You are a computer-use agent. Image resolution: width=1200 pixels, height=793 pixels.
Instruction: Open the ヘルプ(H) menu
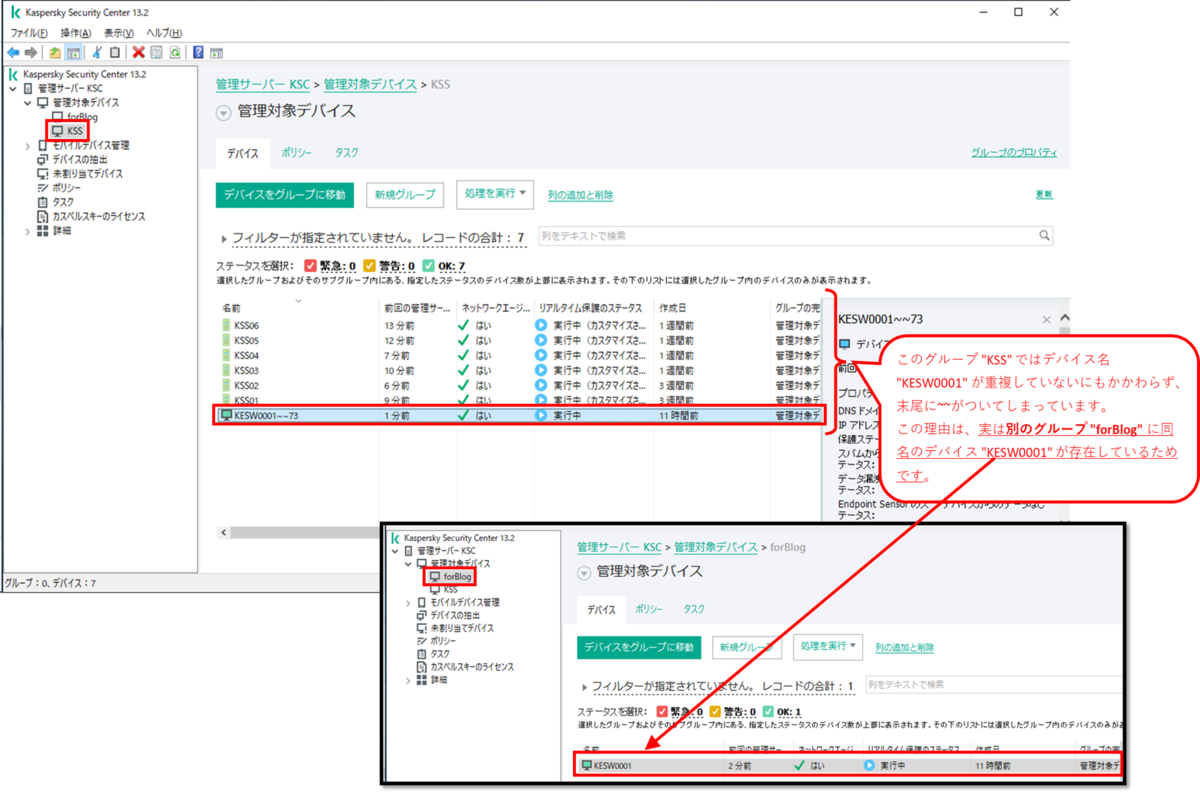click(164, 33)
